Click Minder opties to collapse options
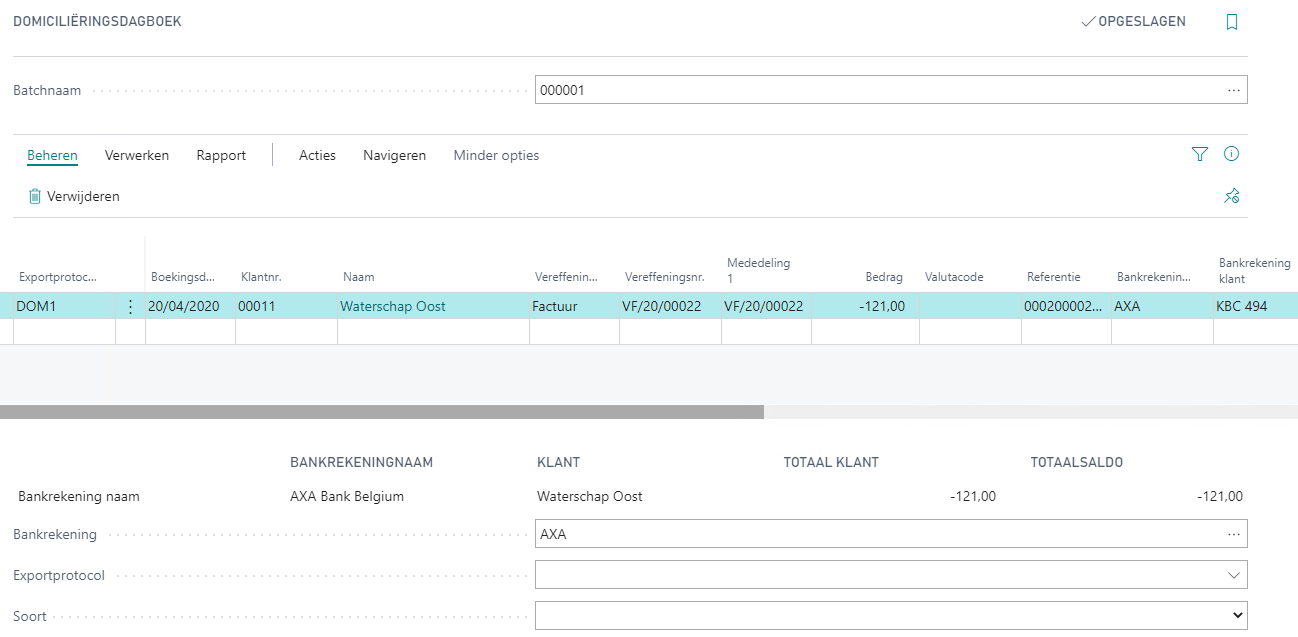The width and height of the screenshot is (1298, 637). 496,155
